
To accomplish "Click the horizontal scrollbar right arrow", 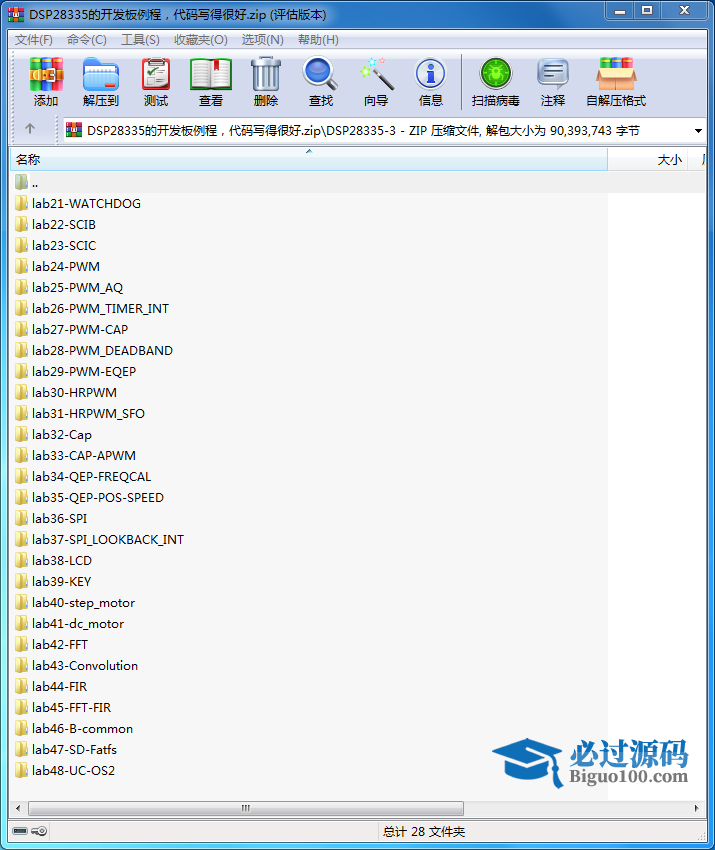I will point(697,808).
